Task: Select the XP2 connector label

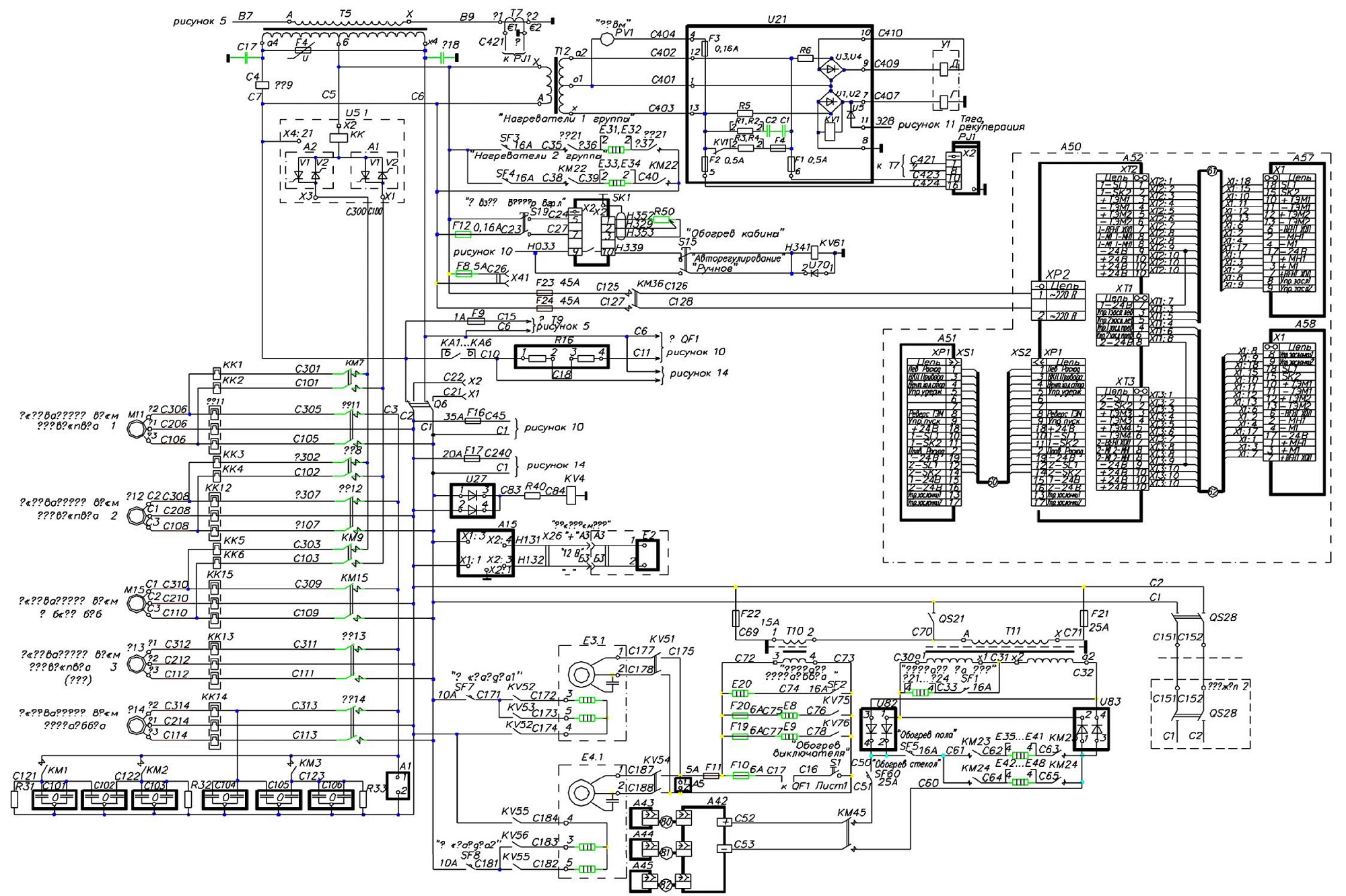Action: click(1057, 274)
